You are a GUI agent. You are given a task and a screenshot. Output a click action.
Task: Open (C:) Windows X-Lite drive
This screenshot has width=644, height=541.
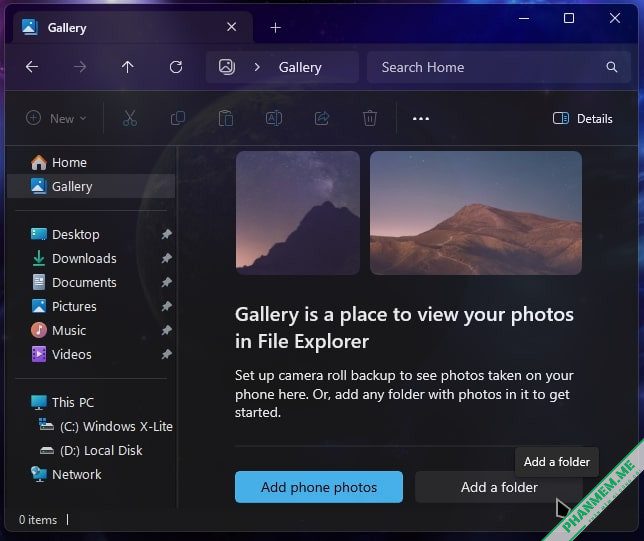[91, 426]
